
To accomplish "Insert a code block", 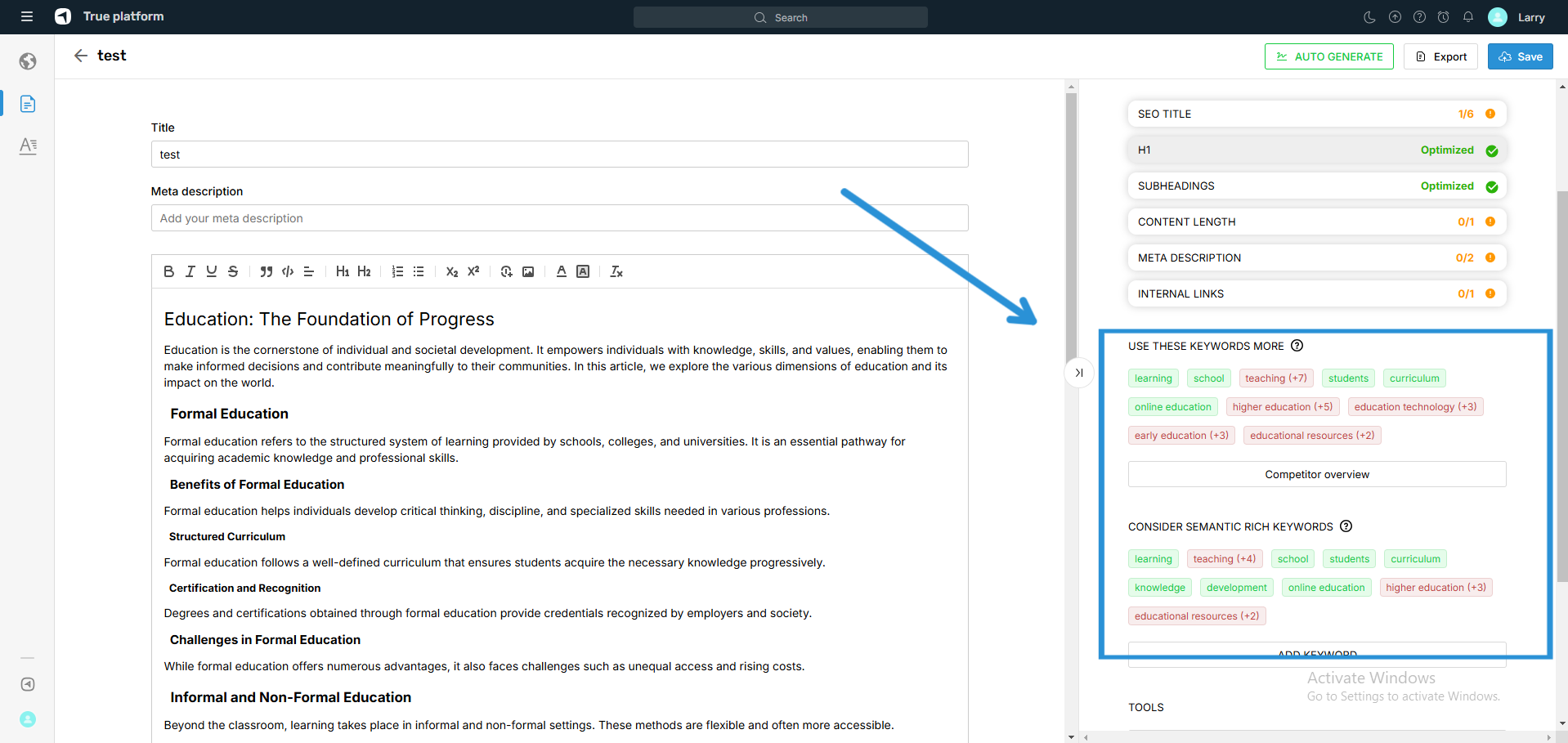I will coord(288,271).
